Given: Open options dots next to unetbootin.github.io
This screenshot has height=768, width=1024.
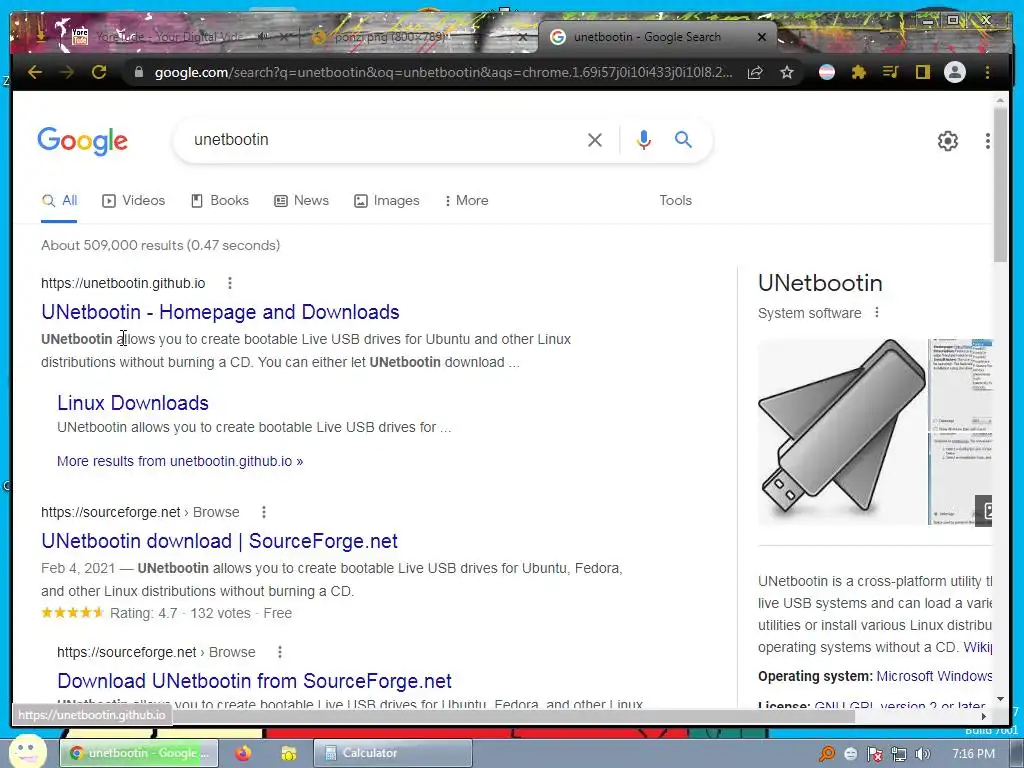Looking at the screenshot, I should coord(229,283).
